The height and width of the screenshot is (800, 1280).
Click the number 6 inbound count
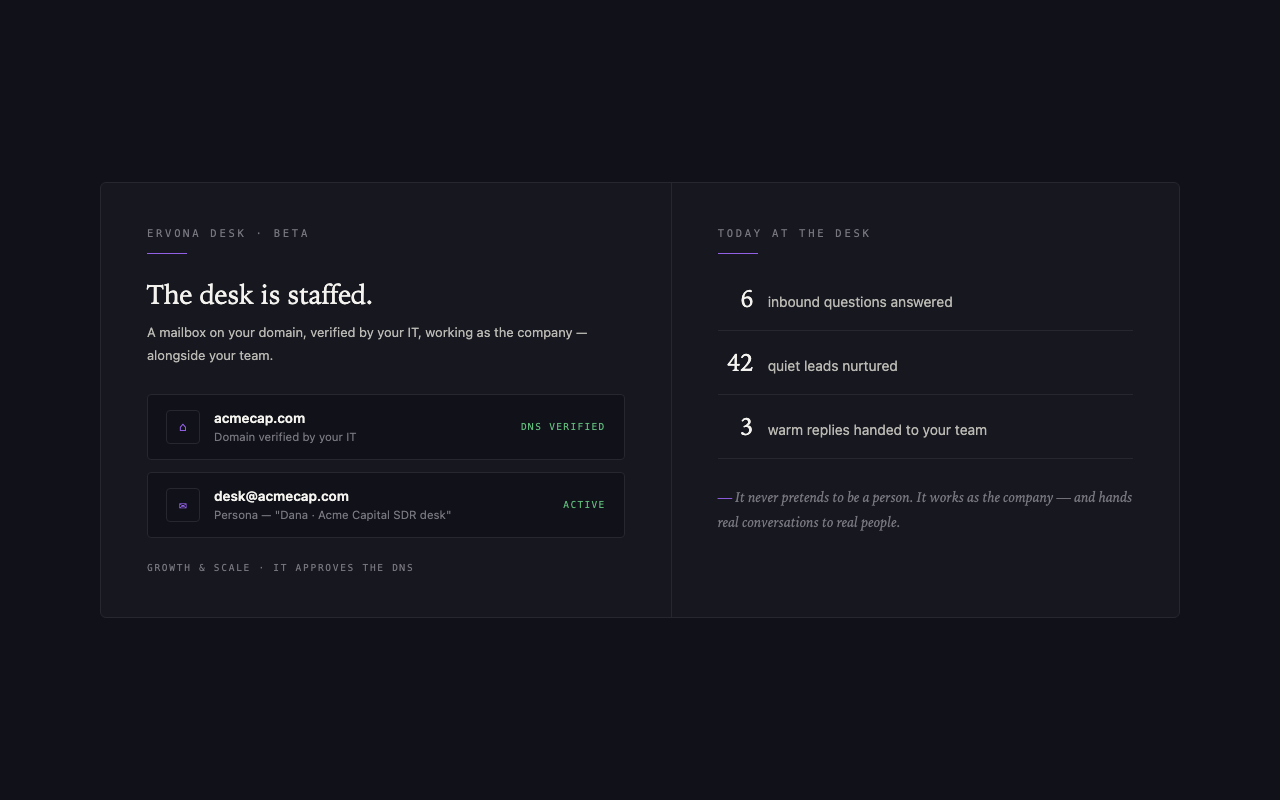pyautogui.click(x=746, y=299)
